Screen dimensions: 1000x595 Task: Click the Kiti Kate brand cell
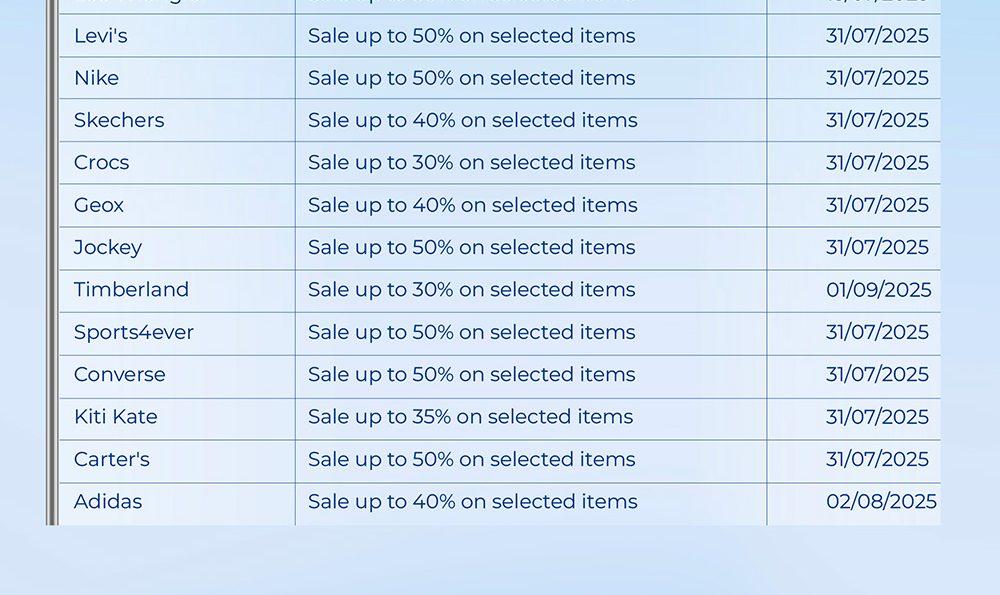[177, 417]
